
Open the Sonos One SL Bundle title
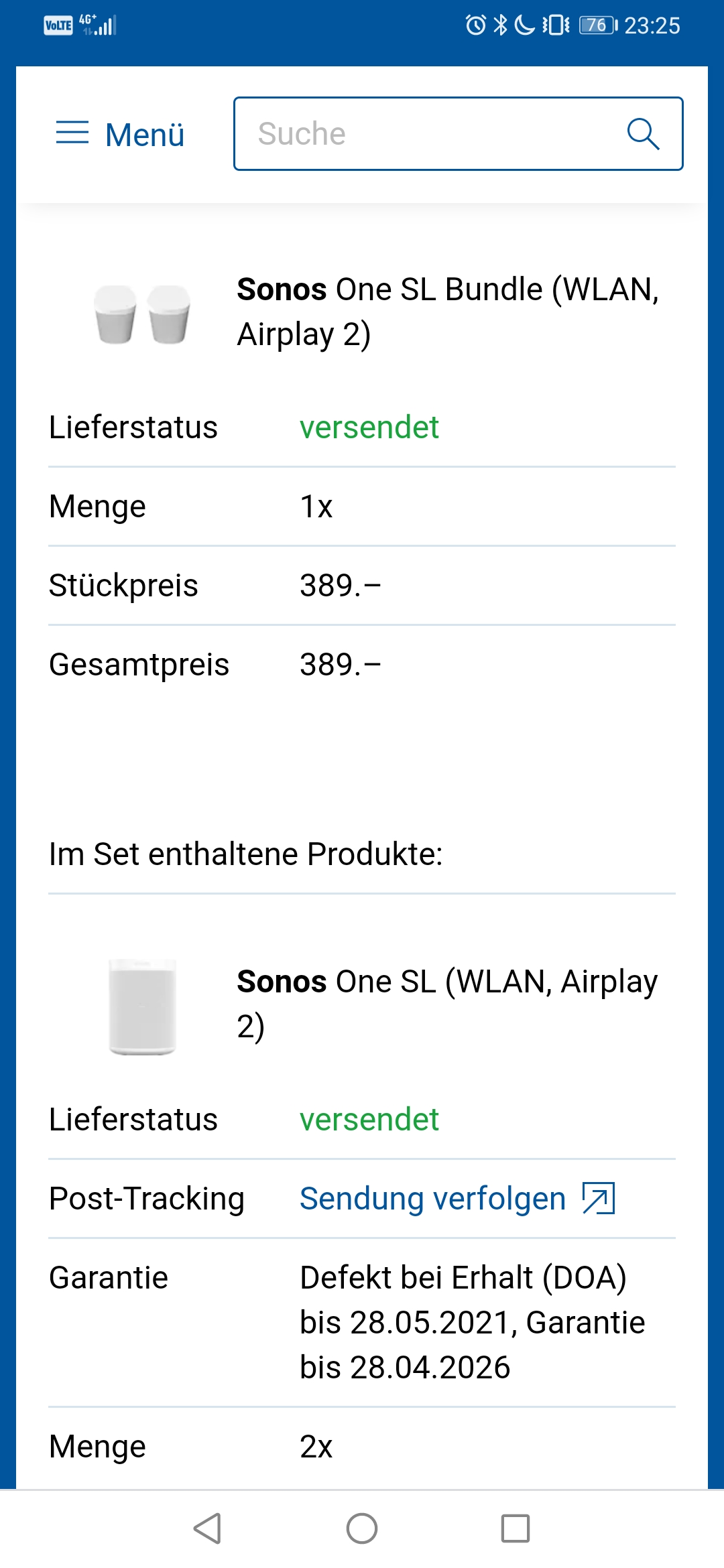448,312
